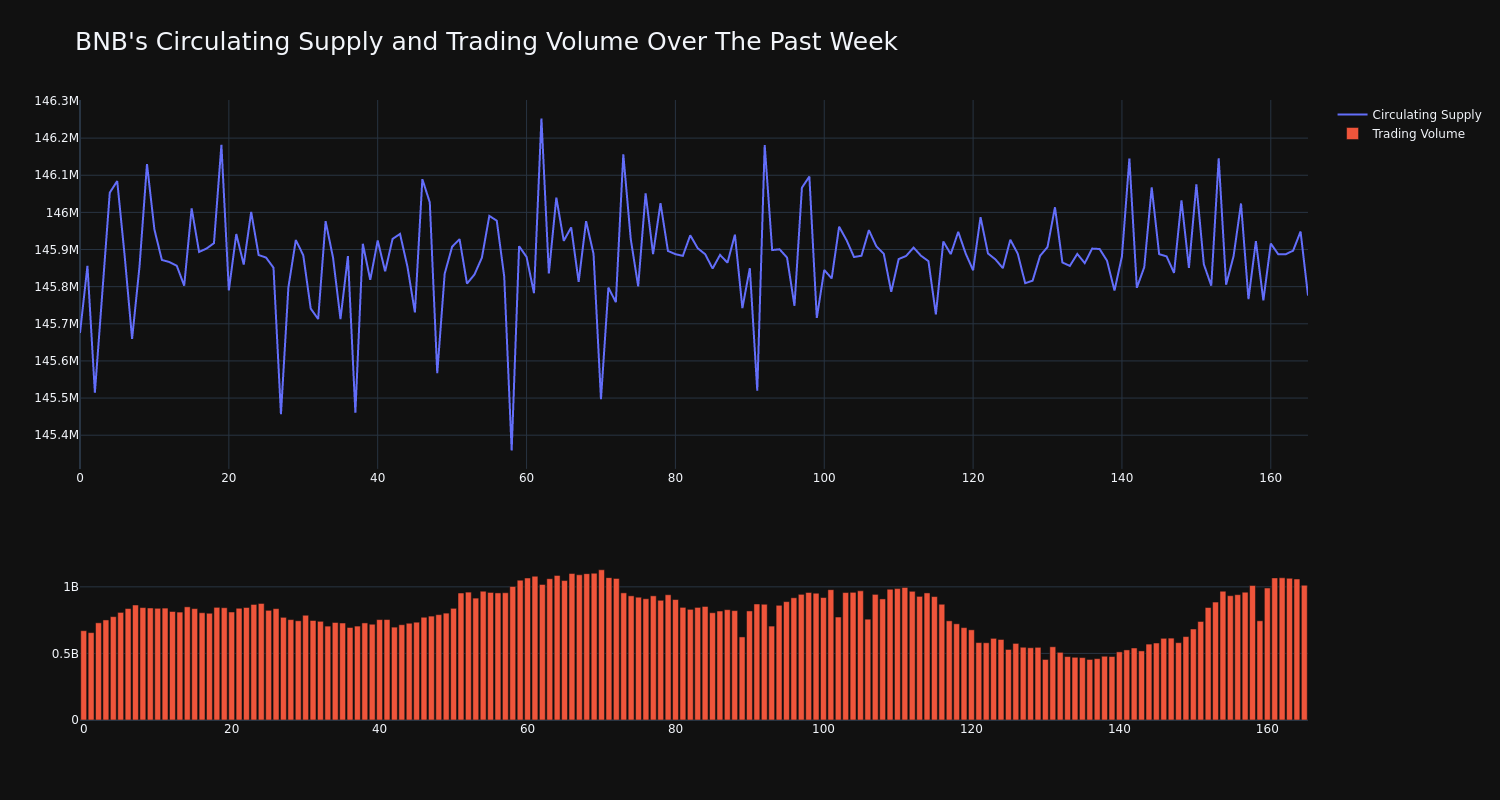Click the lowest supply dip near index 58
The image size is (1500, 800).
click(511, 449)
